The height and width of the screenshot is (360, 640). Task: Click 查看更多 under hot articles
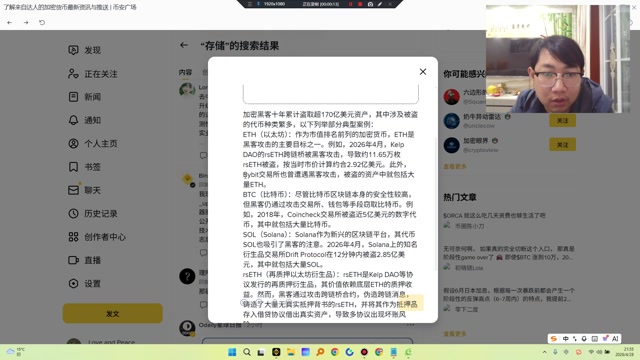(x=455, y=334)
